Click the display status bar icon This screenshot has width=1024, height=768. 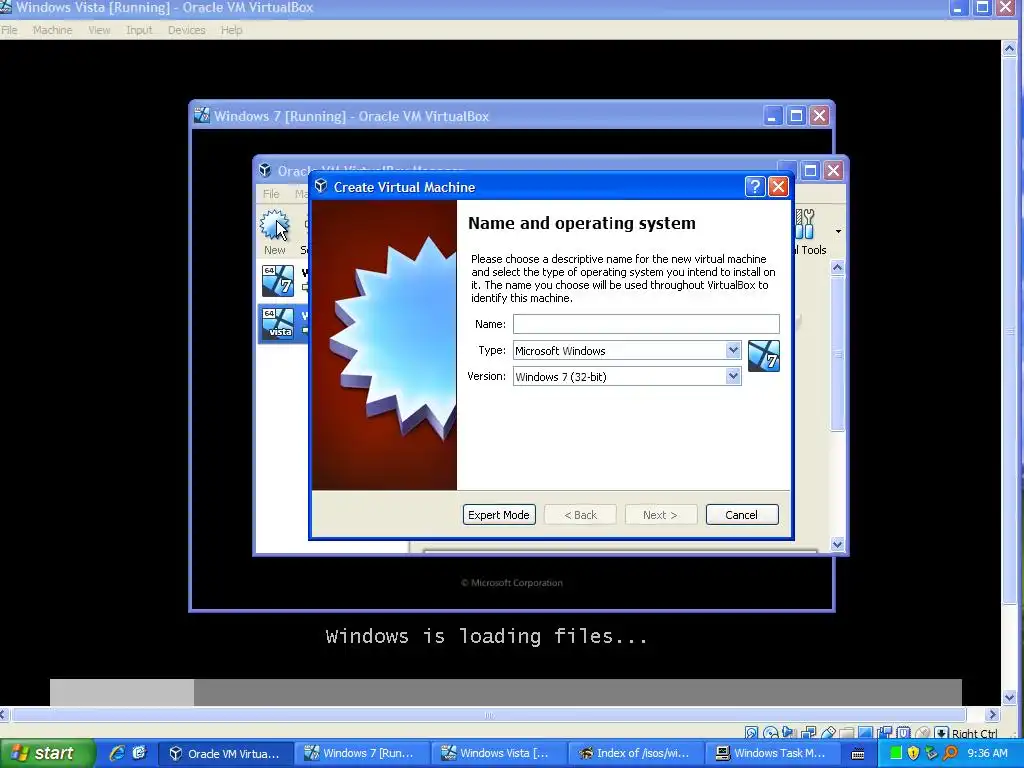pos(865,733)
